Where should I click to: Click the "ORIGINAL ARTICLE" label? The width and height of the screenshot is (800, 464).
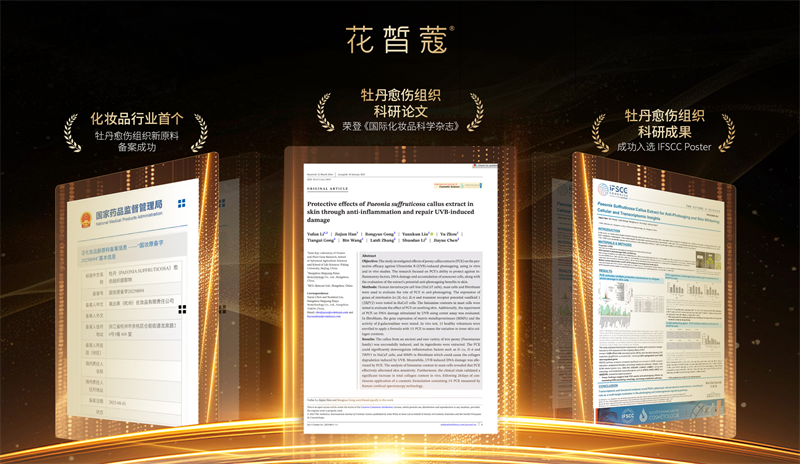click(328, 189)
